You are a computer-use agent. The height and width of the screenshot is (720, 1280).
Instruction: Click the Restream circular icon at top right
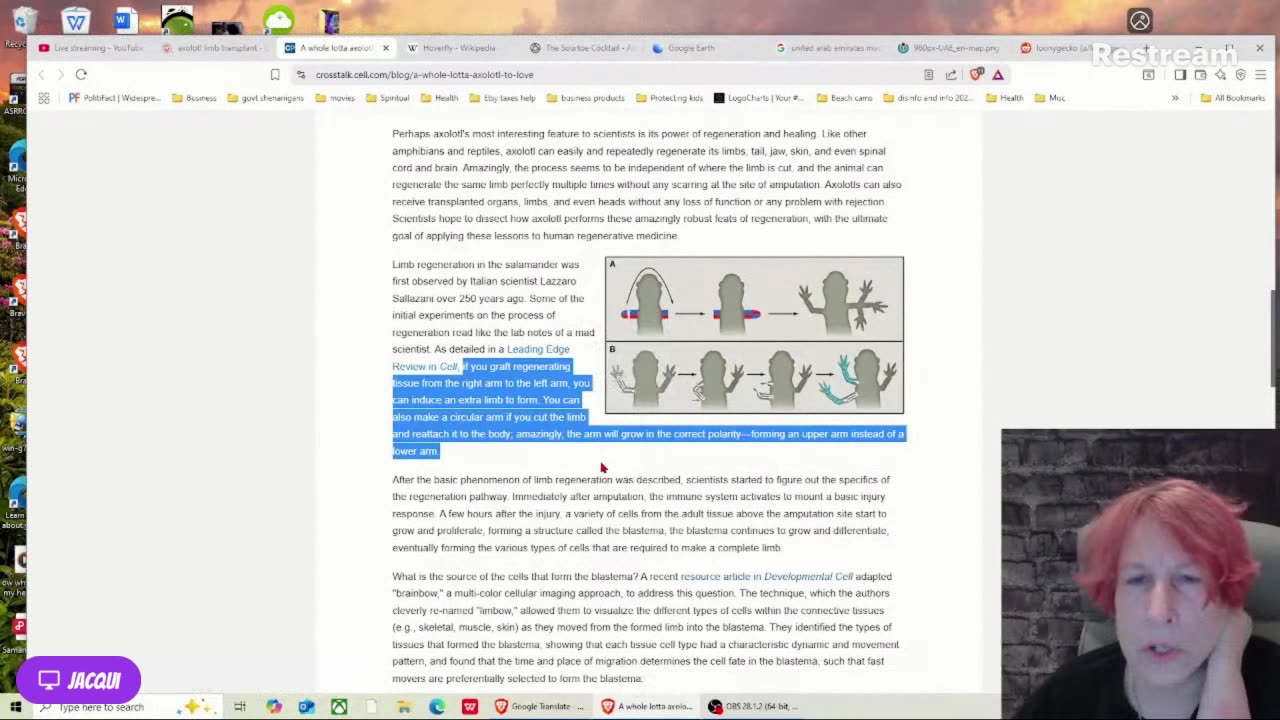[x=1140, y=20]
